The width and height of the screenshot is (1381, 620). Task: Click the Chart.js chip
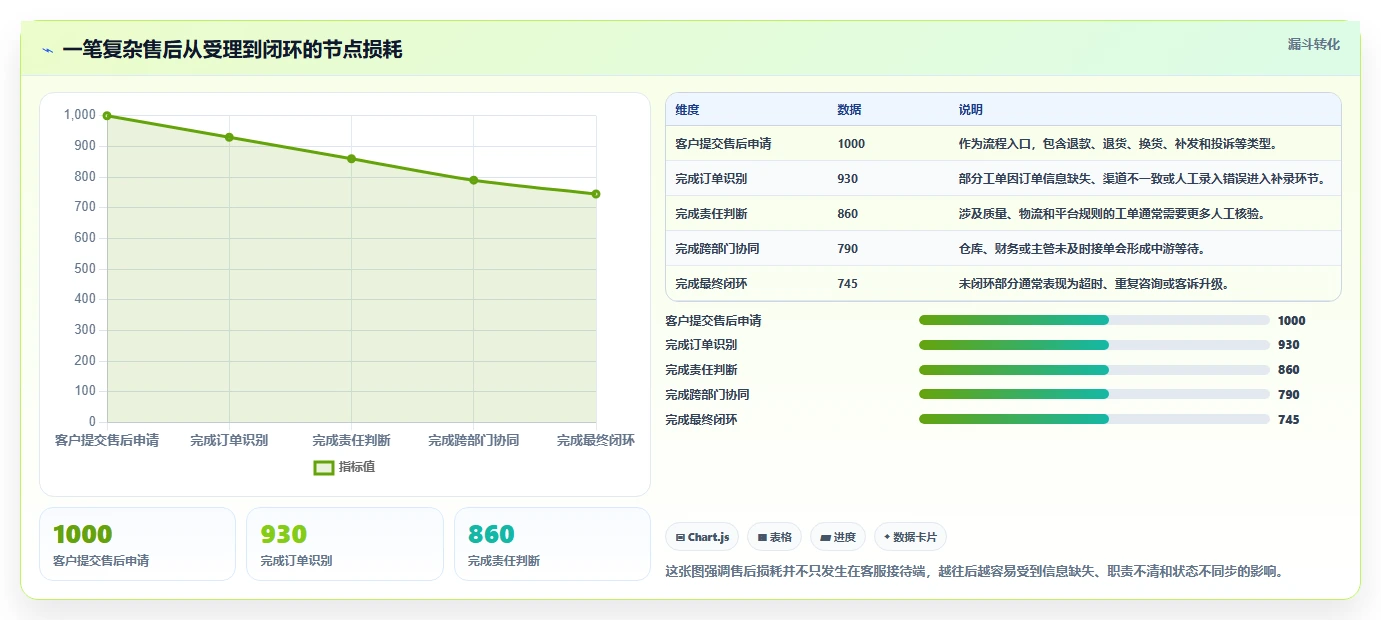pos(702,537)
